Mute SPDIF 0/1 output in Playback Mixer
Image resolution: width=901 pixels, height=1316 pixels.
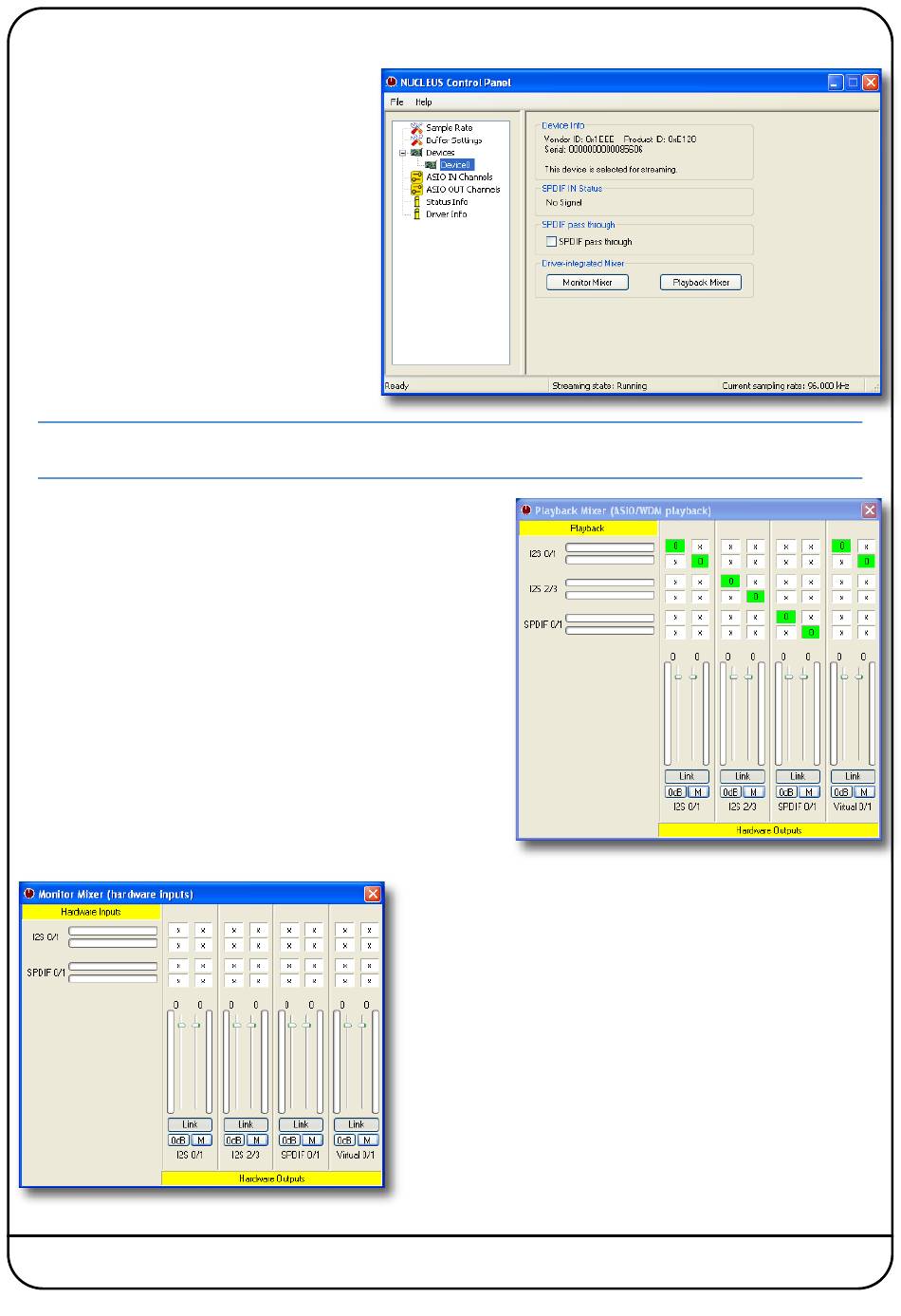(808, 792)
